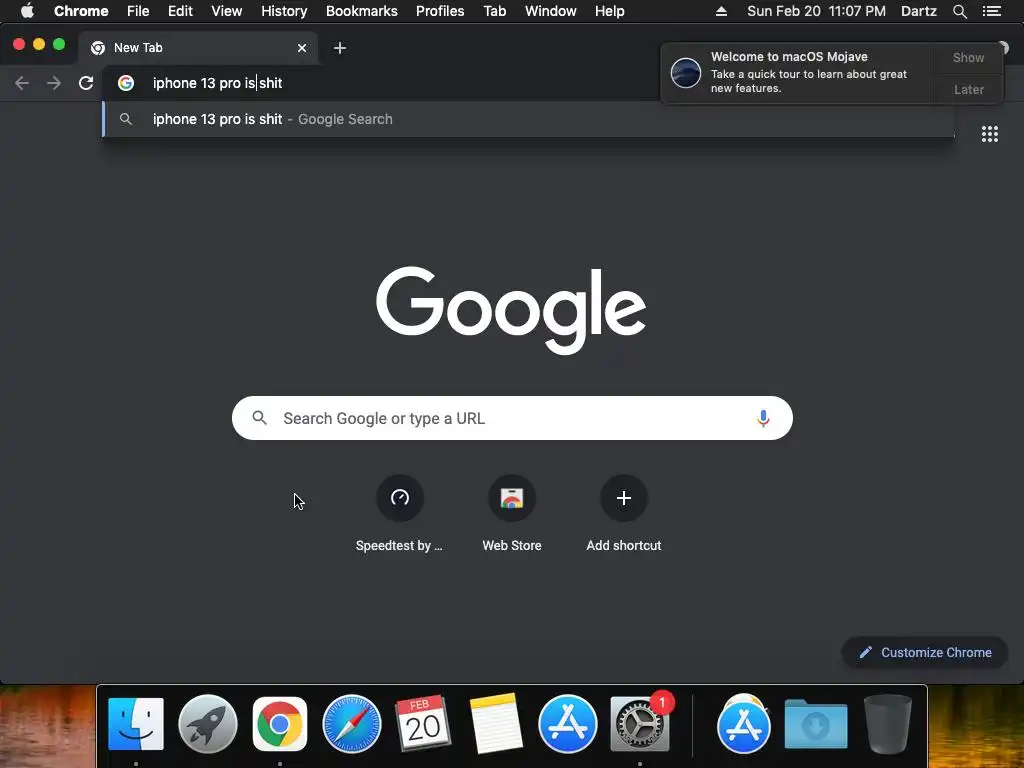Click the Google logo icon in address bar
This screenshot has width=1024, height=768.
click(x=126, y=83)
